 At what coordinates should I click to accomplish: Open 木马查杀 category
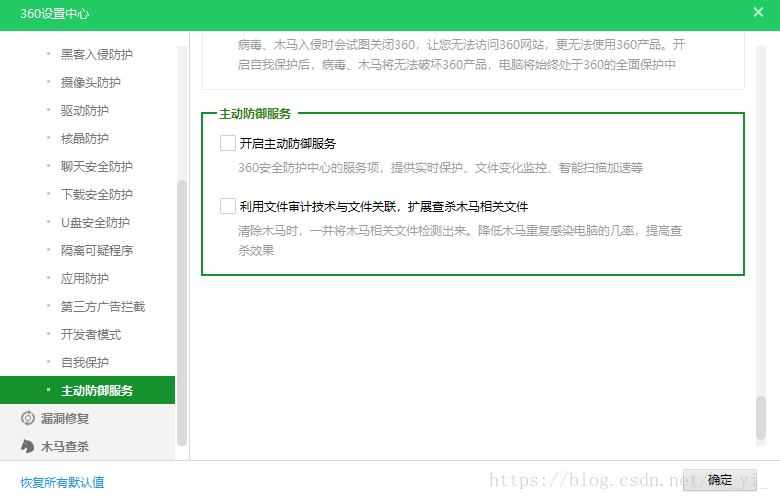tap(88, 446)
